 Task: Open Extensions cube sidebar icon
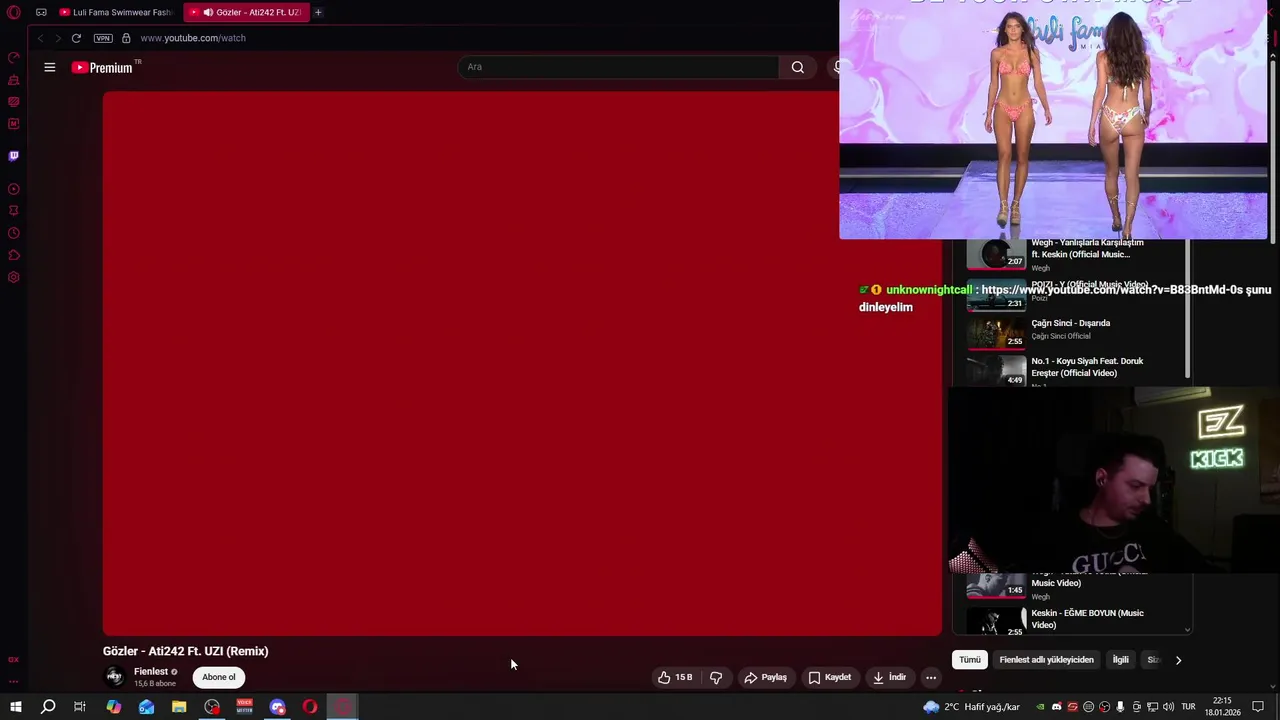pyautogui.click(x=14, y=255)
